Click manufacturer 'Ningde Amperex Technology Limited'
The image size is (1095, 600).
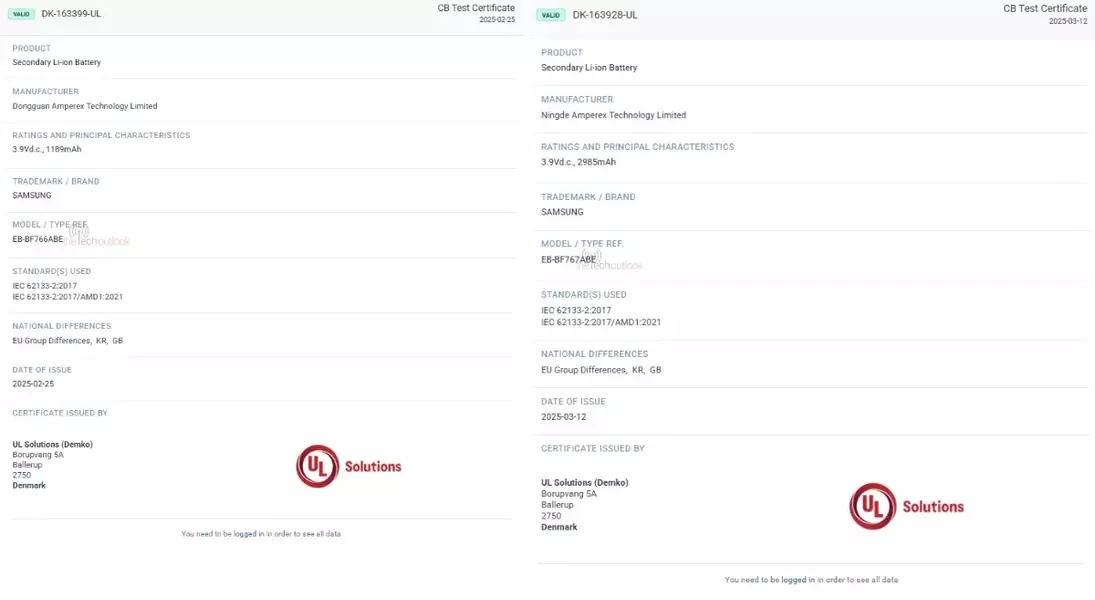pyautogui.click(x=613, y=115)
